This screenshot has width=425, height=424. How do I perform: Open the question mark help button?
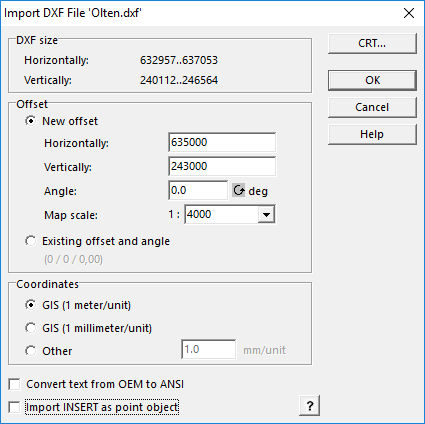tap(309, 406)
